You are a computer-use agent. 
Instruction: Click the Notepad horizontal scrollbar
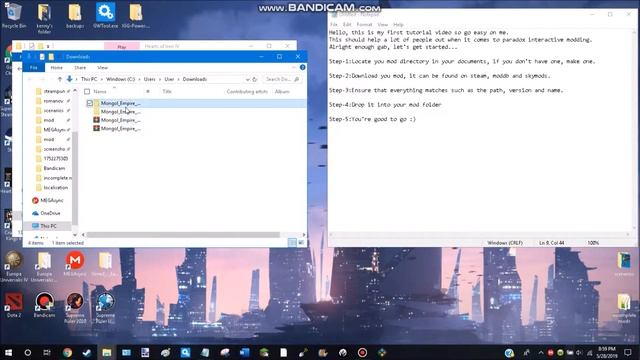(x=480, y=234)
